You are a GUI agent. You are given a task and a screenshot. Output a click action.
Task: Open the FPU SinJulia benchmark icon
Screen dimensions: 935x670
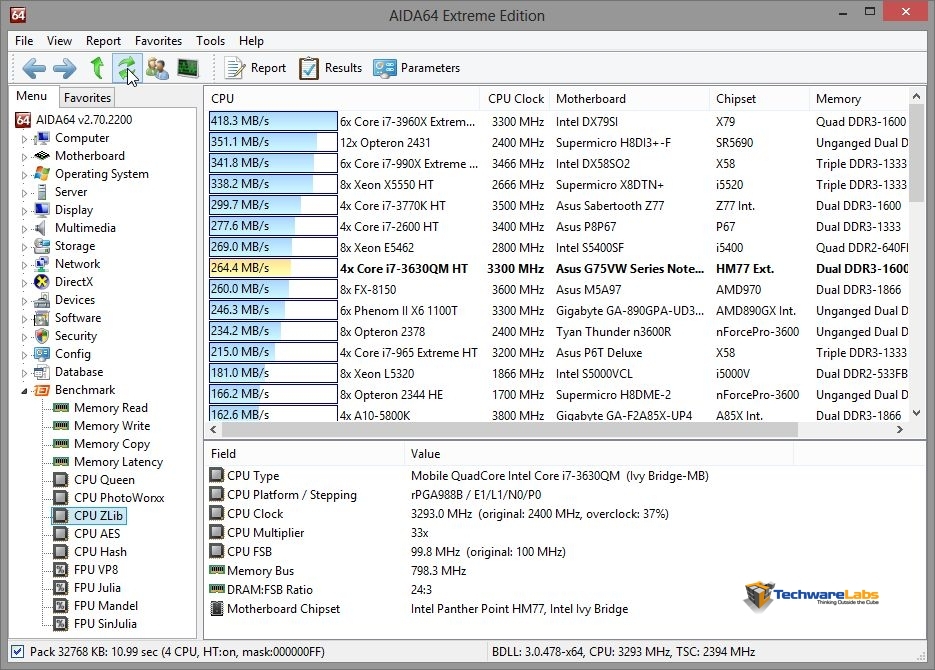pyautogui.click(x=61, y=624)
